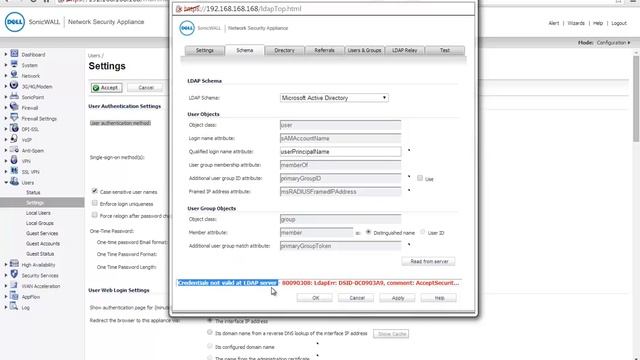Collapse the Users tree arrow
This screenshot has width=640, height=360.
click(6, 182)
